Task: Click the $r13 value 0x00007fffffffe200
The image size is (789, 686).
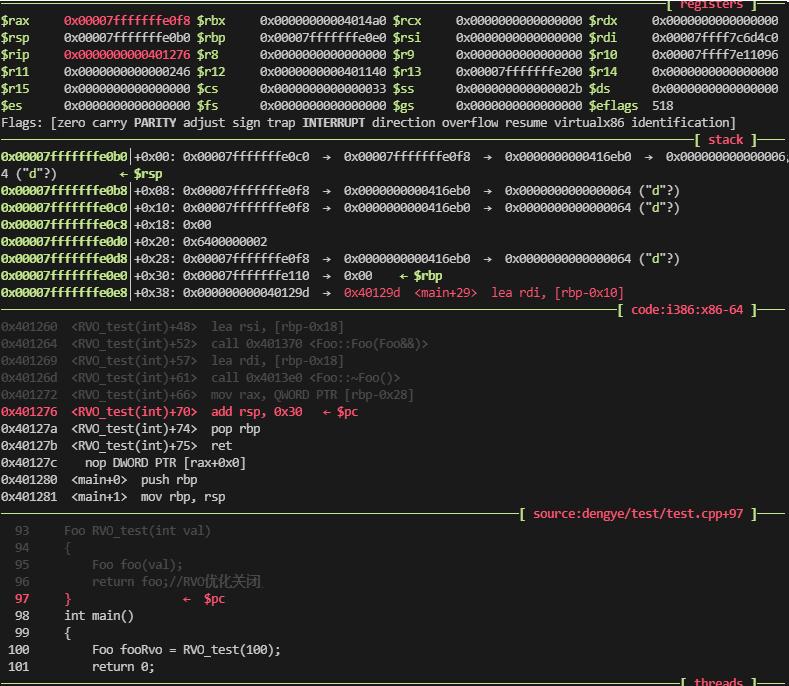Action: [x=519, y=71]
